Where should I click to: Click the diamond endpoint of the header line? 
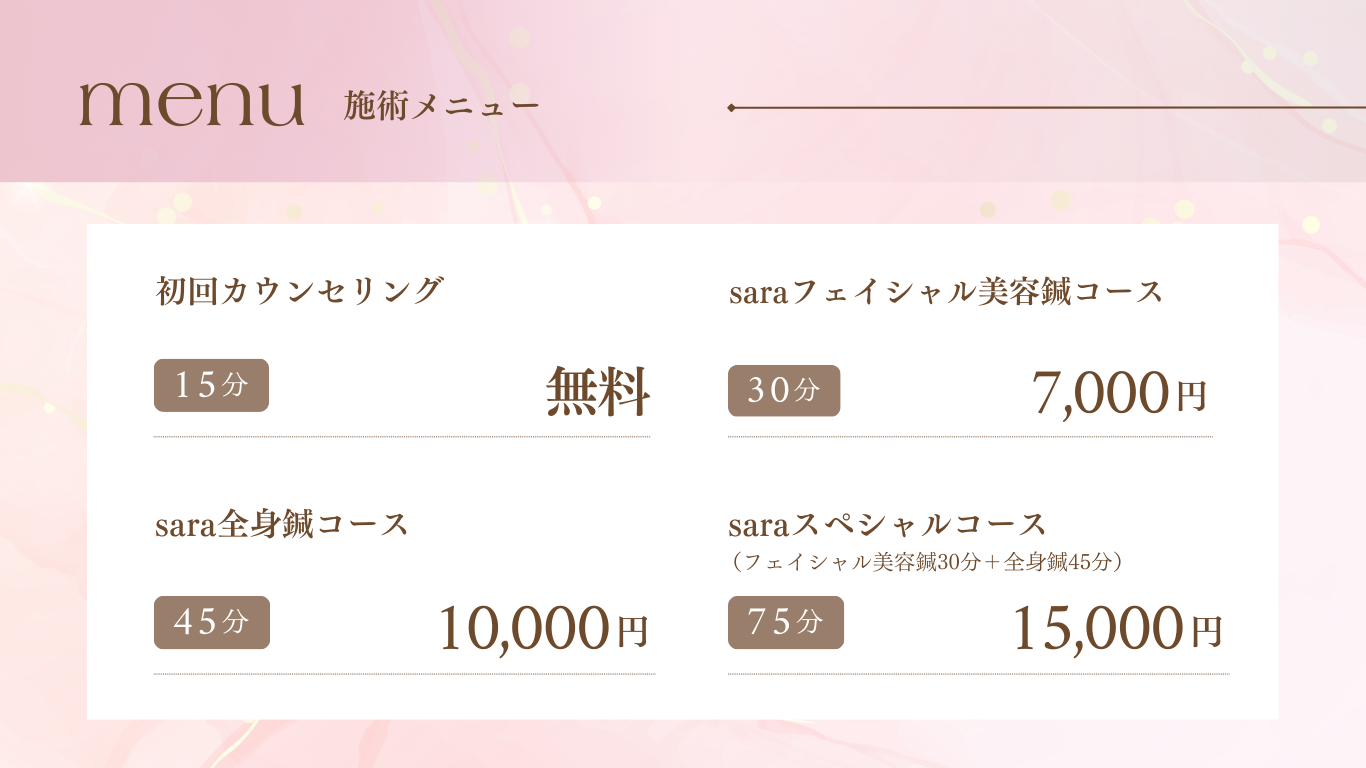coord(732,107)
